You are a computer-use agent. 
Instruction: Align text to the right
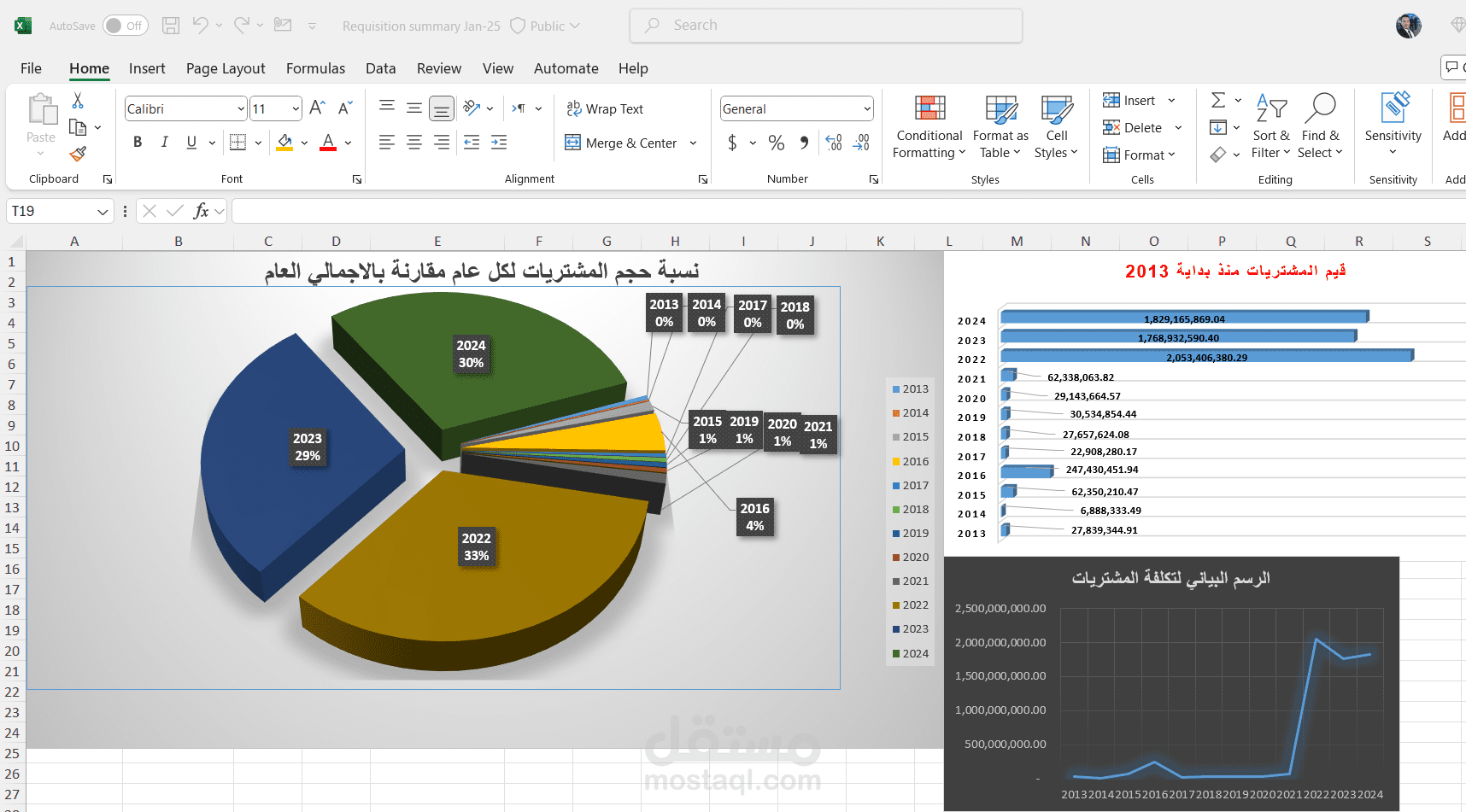[x=442, y=143]
